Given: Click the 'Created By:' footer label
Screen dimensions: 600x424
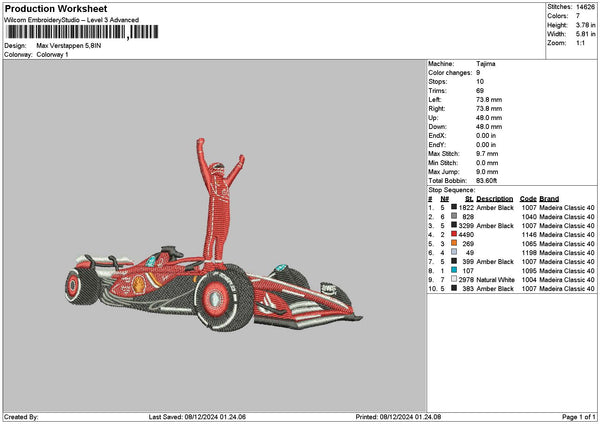Looking at the screenshot, I should coord(21,417).
